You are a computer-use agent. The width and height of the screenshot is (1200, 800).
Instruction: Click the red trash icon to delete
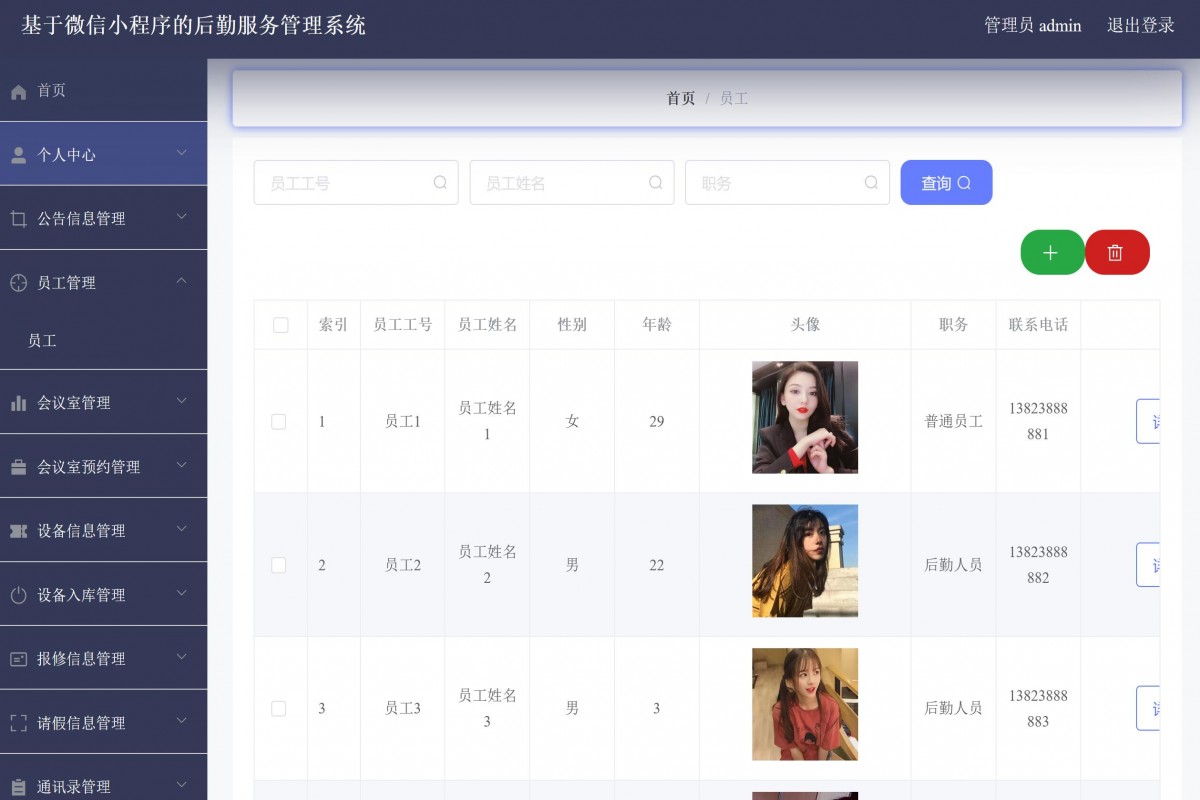click(1117, 252)
